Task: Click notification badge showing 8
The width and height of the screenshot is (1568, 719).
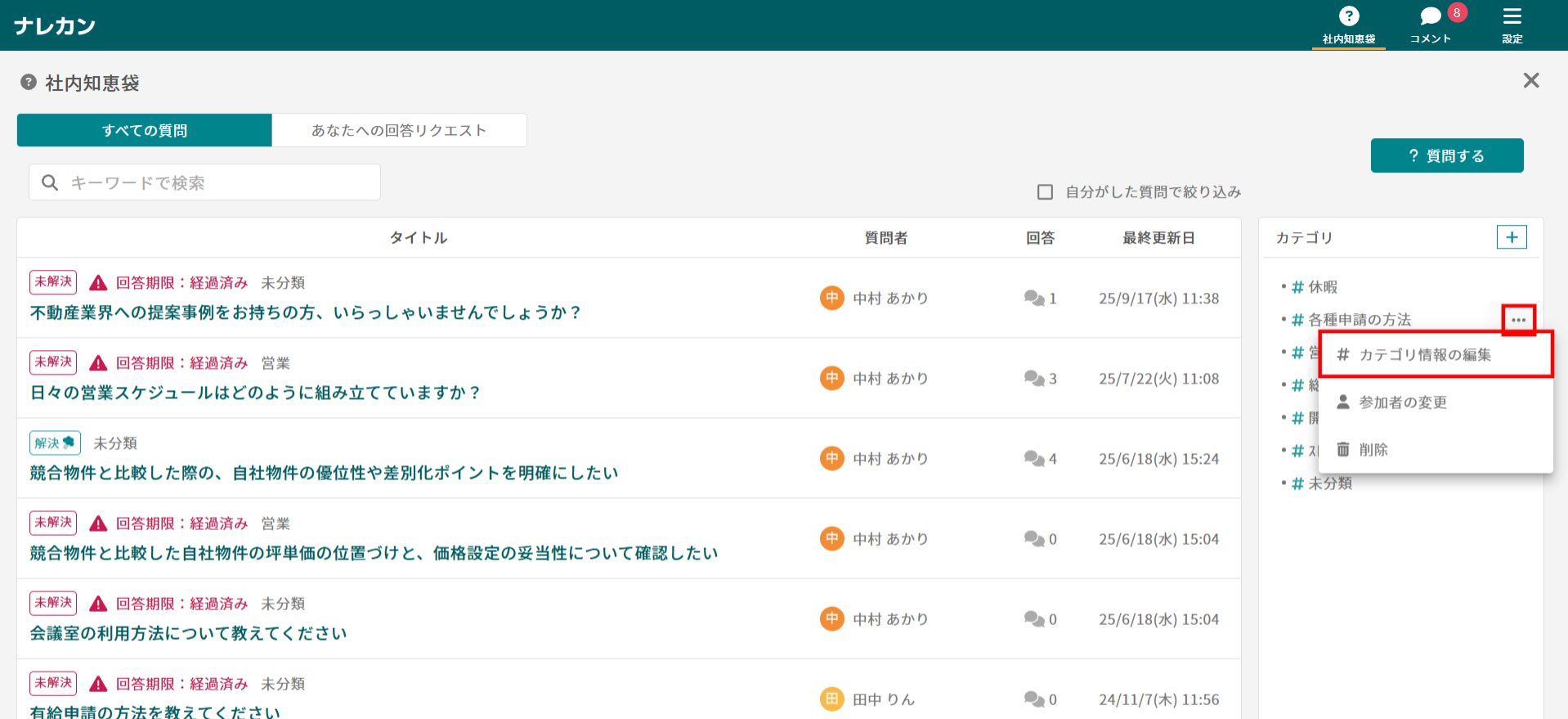Action: click(1457, 13)
